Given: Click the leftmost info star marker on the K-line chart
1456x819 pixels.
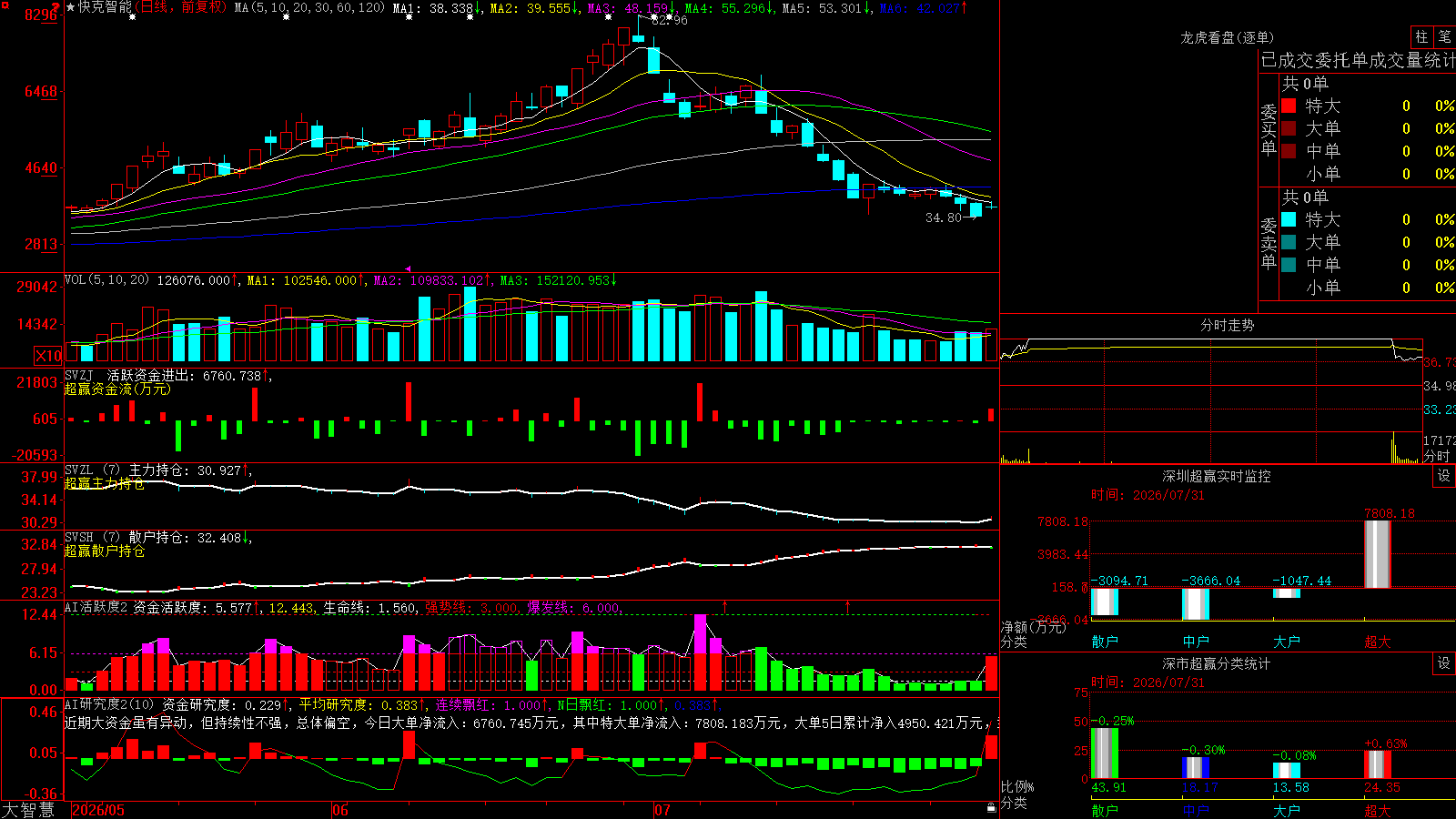Looking at the screenshot, I should (133, 17).
